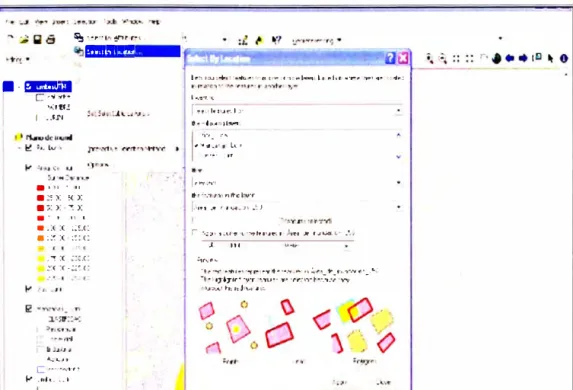Click the Select Features tool icon
573x390 pixels.
coord(537,58)
